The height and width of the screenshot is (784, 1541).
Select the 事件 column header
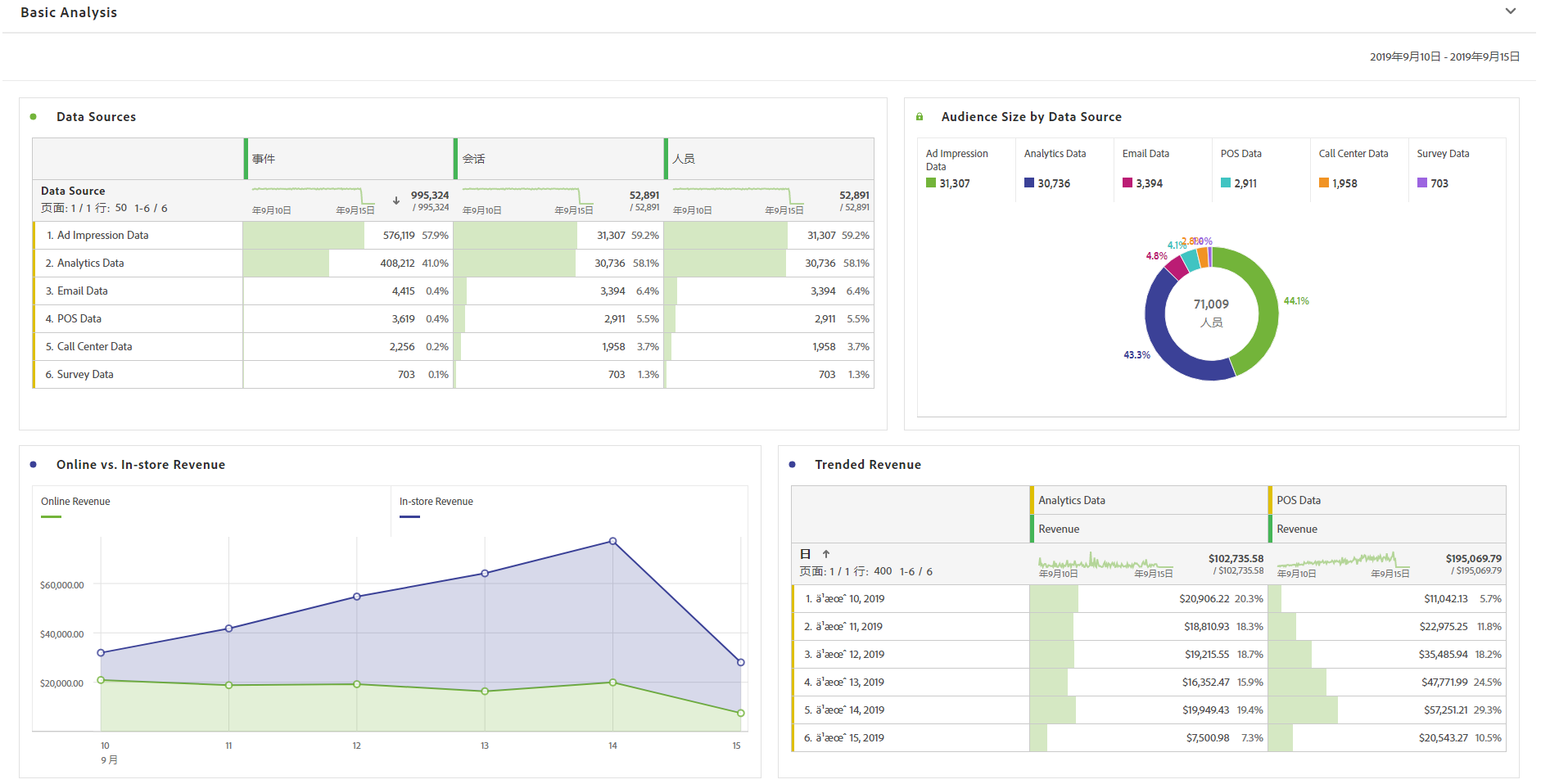[x=350, y=159]
